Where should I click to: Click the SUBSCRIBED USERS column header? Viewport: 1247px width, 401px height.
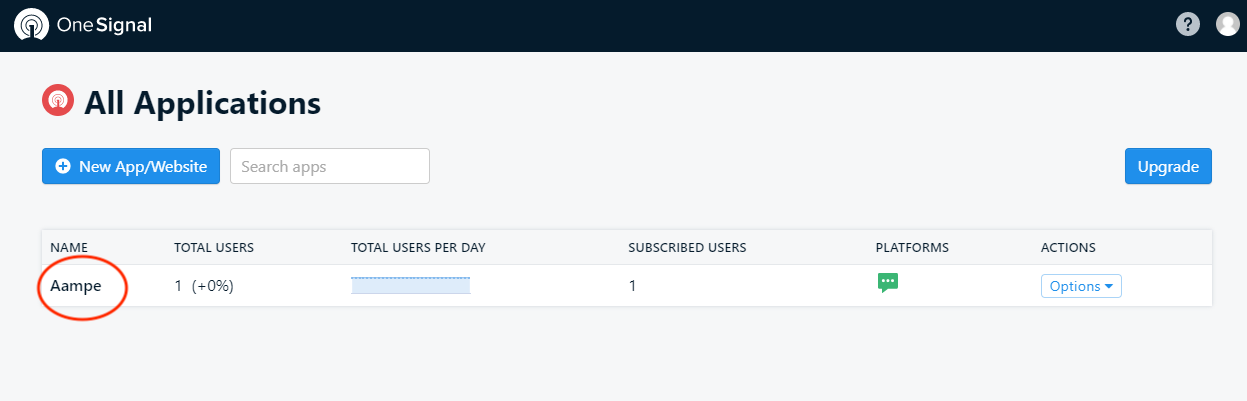pyautogui.click(x=687, y=247)
